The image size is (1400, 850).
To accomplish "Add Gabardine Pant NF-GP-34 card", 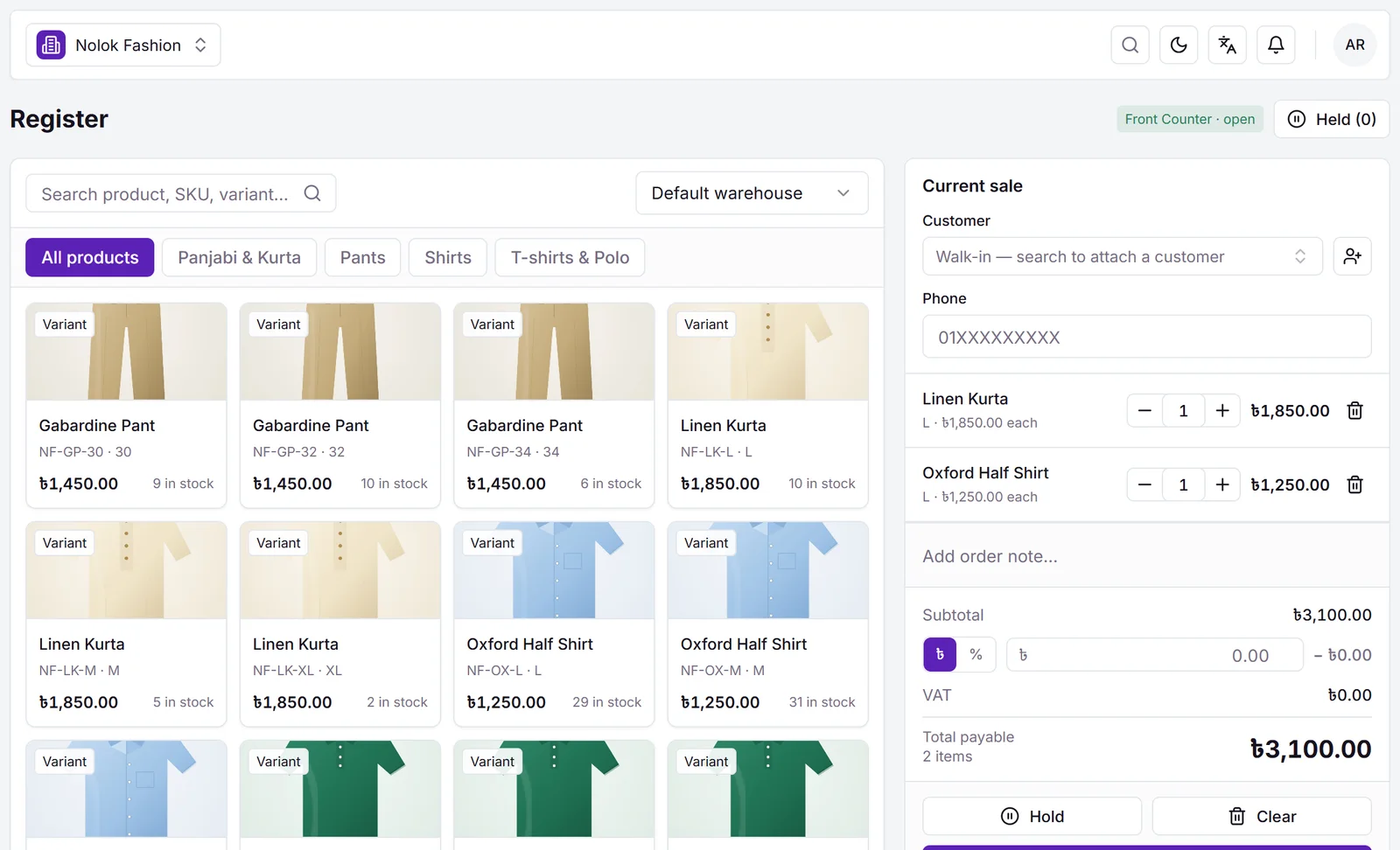I will 554,405.
